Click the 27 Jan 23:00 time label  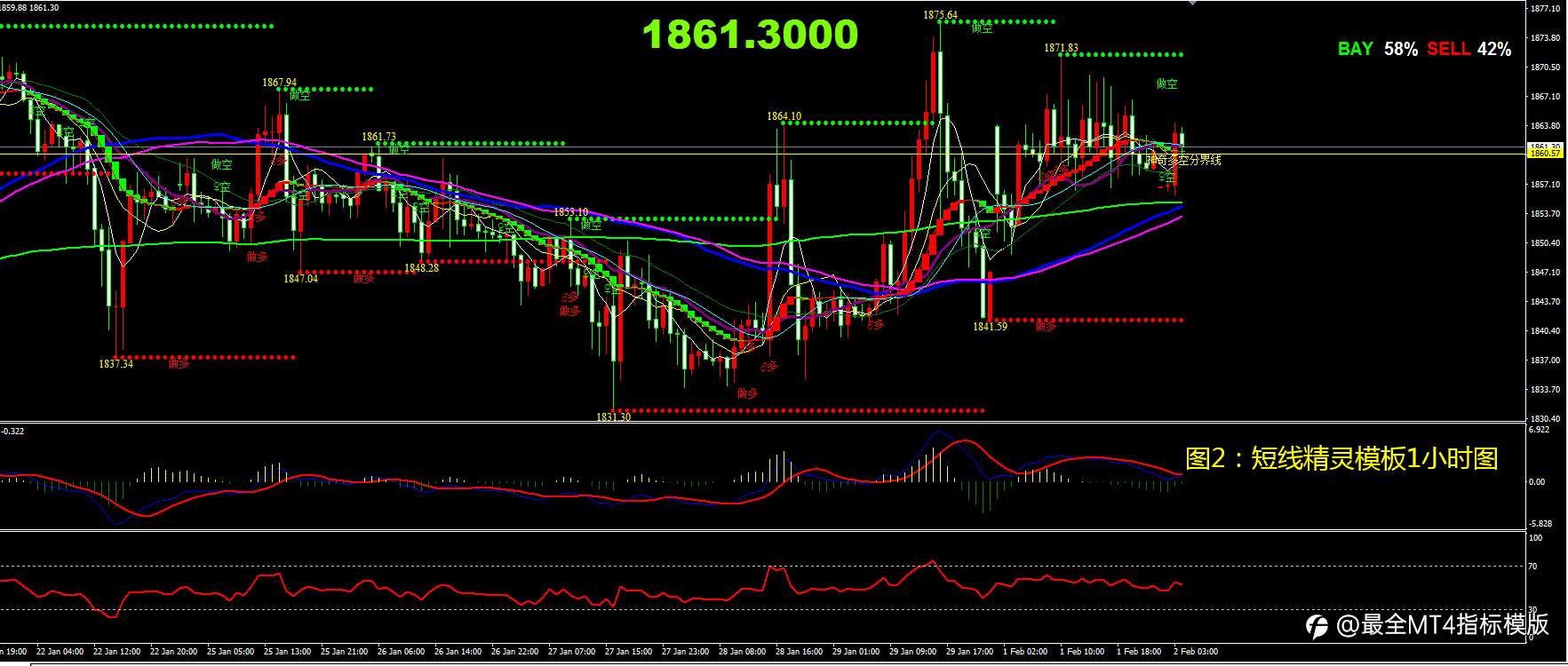[x=685, y=652]
